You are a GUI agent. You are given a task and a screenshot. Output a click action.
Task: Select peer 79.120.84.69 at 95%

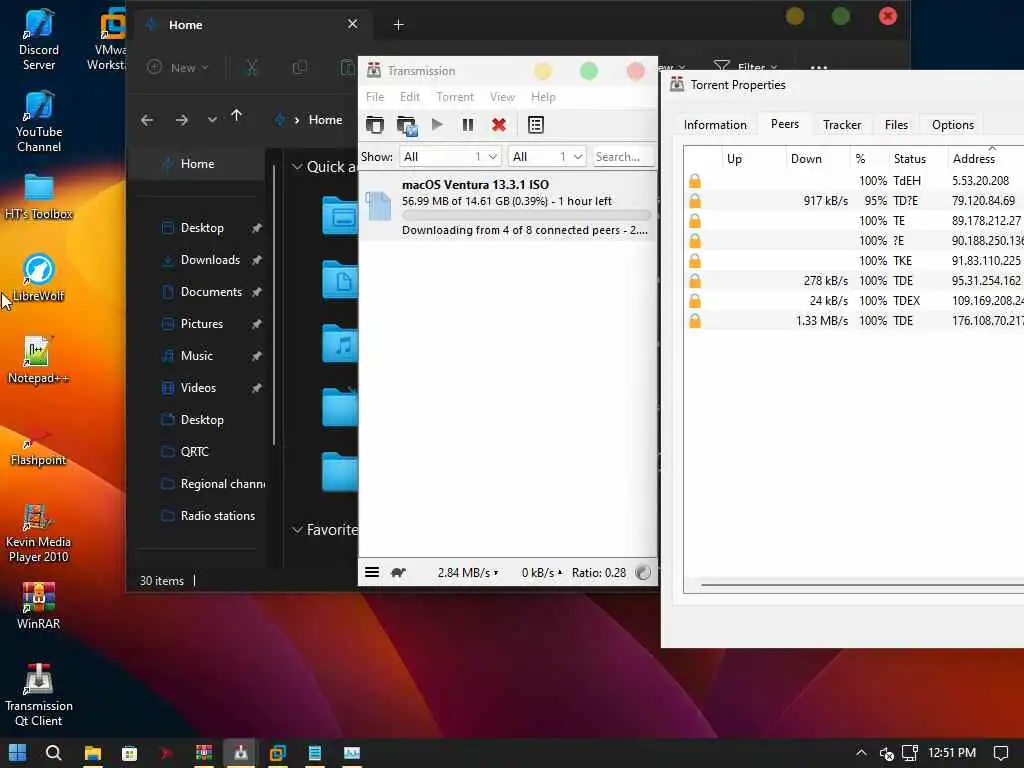[854, 200]
